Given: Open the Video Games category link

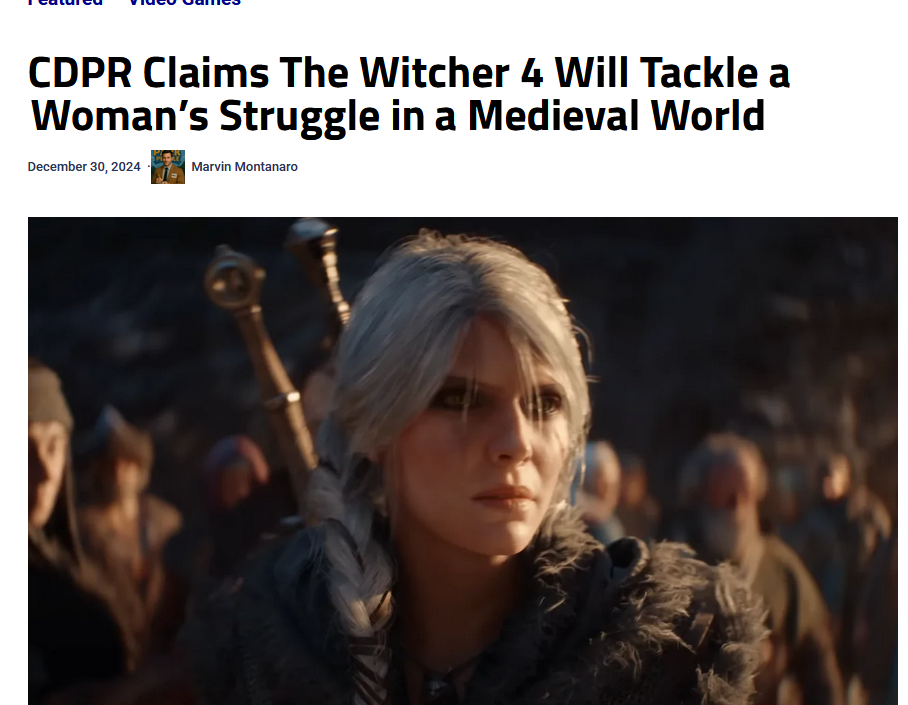Looking at the screenshot, I should point(184,2).
